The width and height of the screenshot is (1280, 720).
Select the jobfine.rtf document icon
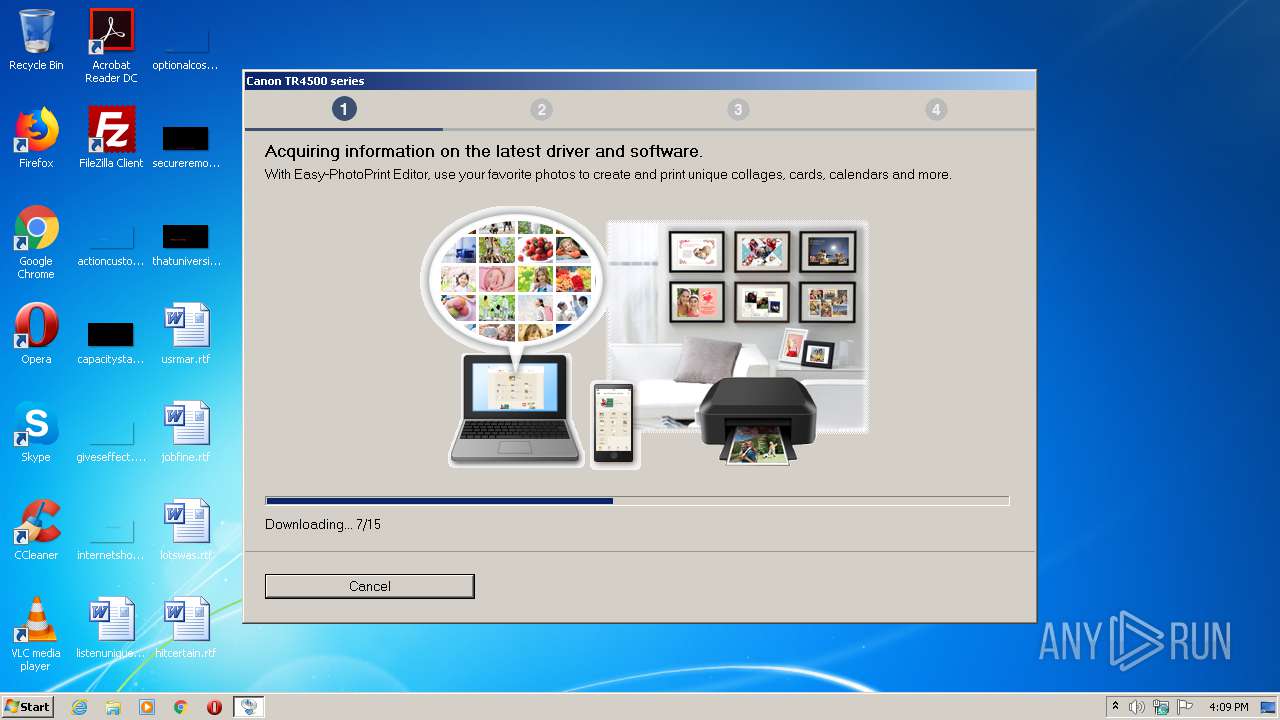[186, 432]
